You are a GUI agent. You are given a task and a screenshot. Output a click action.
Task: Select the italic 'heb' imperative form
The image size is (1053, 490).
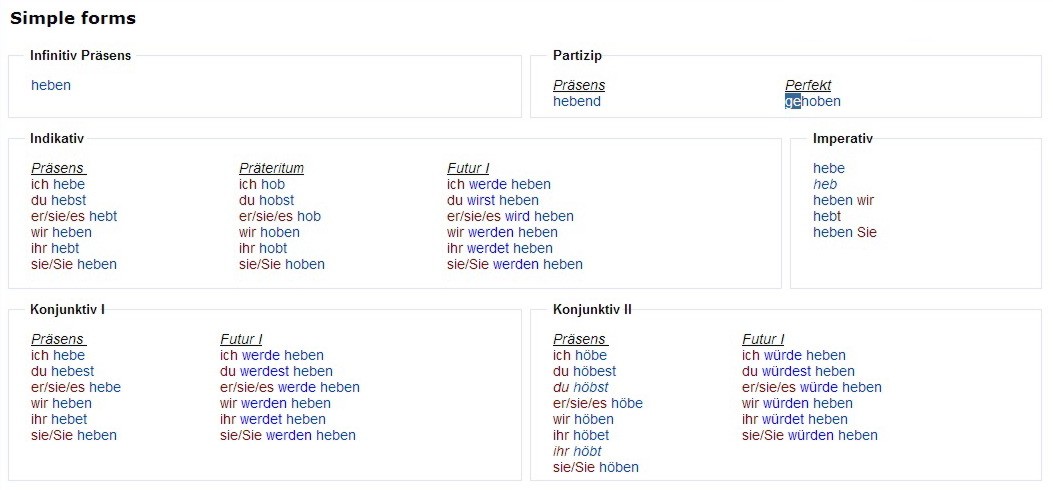point(825,184)
